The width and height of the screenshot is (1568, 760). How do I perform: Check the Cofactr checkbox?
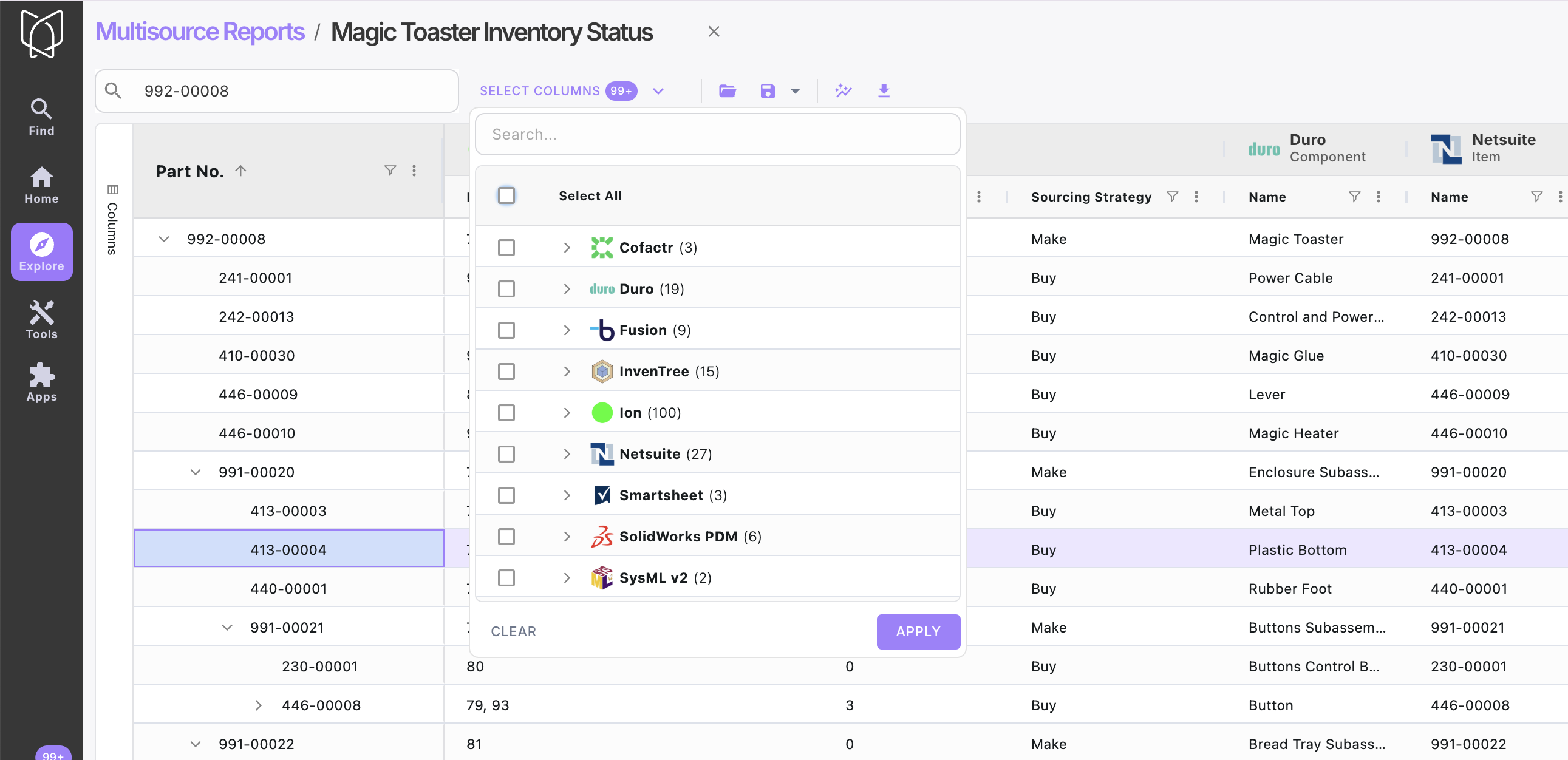[x=506, y=248]
